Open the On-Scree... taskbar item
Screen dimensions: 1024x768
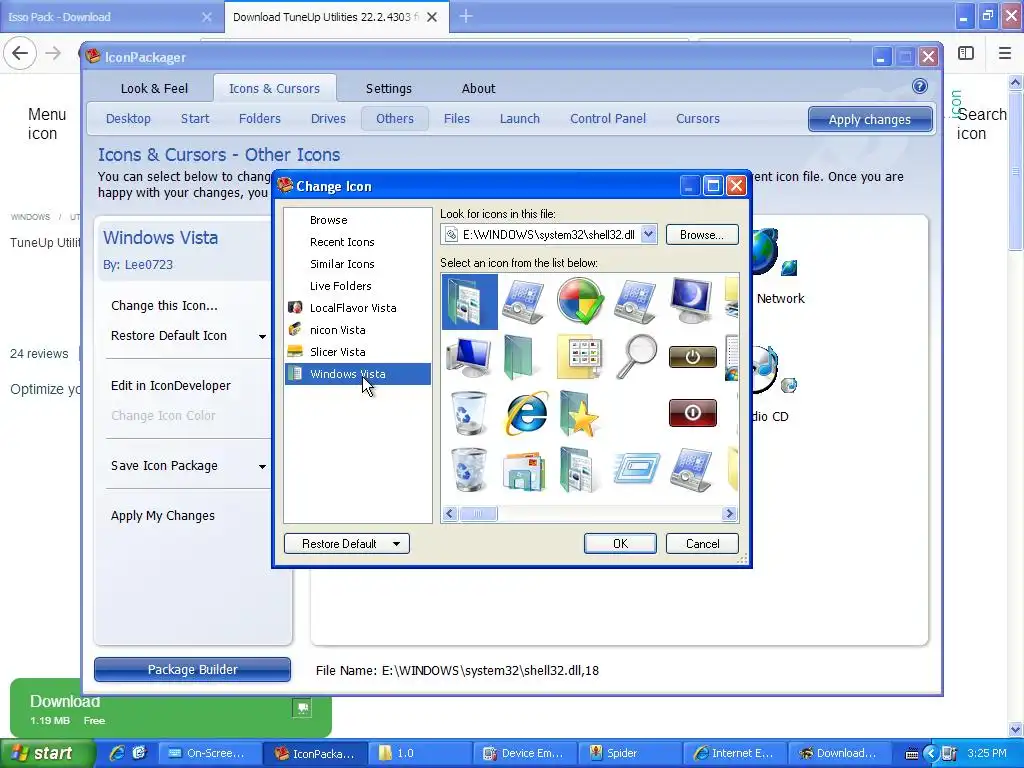point(209,753)
